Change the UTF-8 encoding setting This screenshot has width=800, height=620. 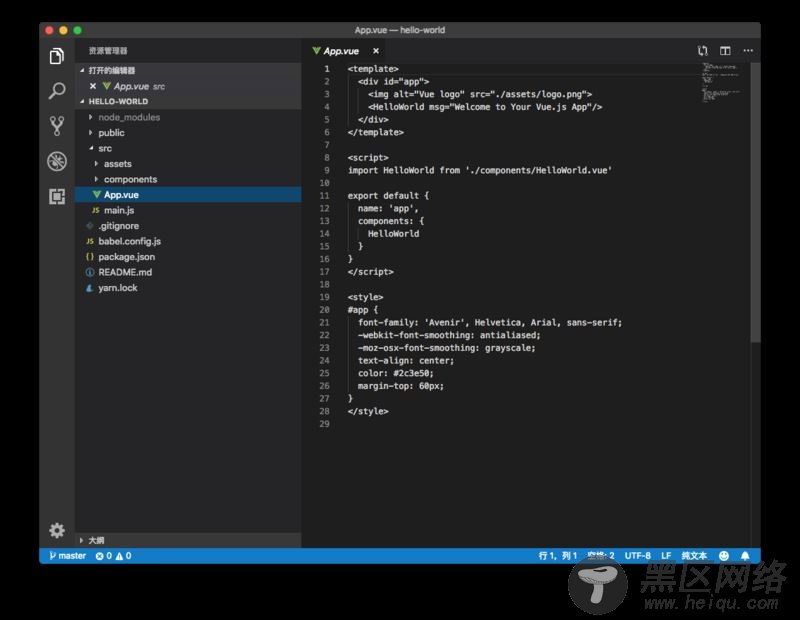pyautogui.click(x=638, y=556)
